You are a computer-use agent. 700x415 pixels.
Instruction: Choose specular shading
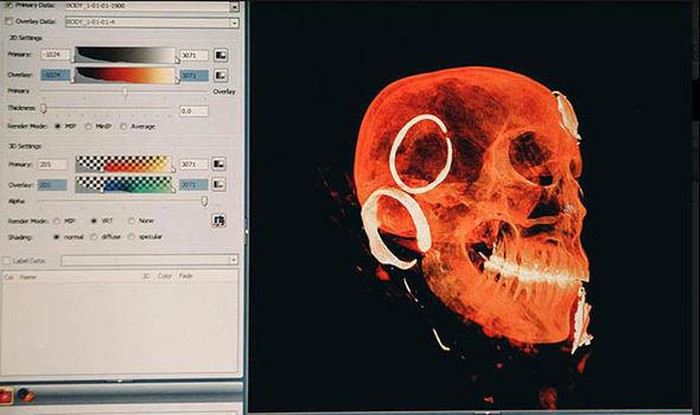131,237
